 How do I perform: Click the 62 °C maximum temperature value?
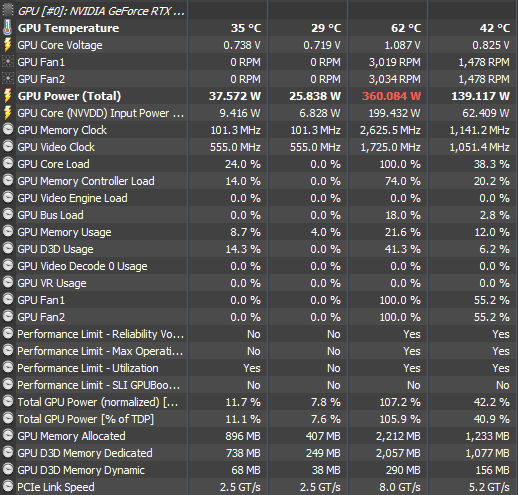406,28
